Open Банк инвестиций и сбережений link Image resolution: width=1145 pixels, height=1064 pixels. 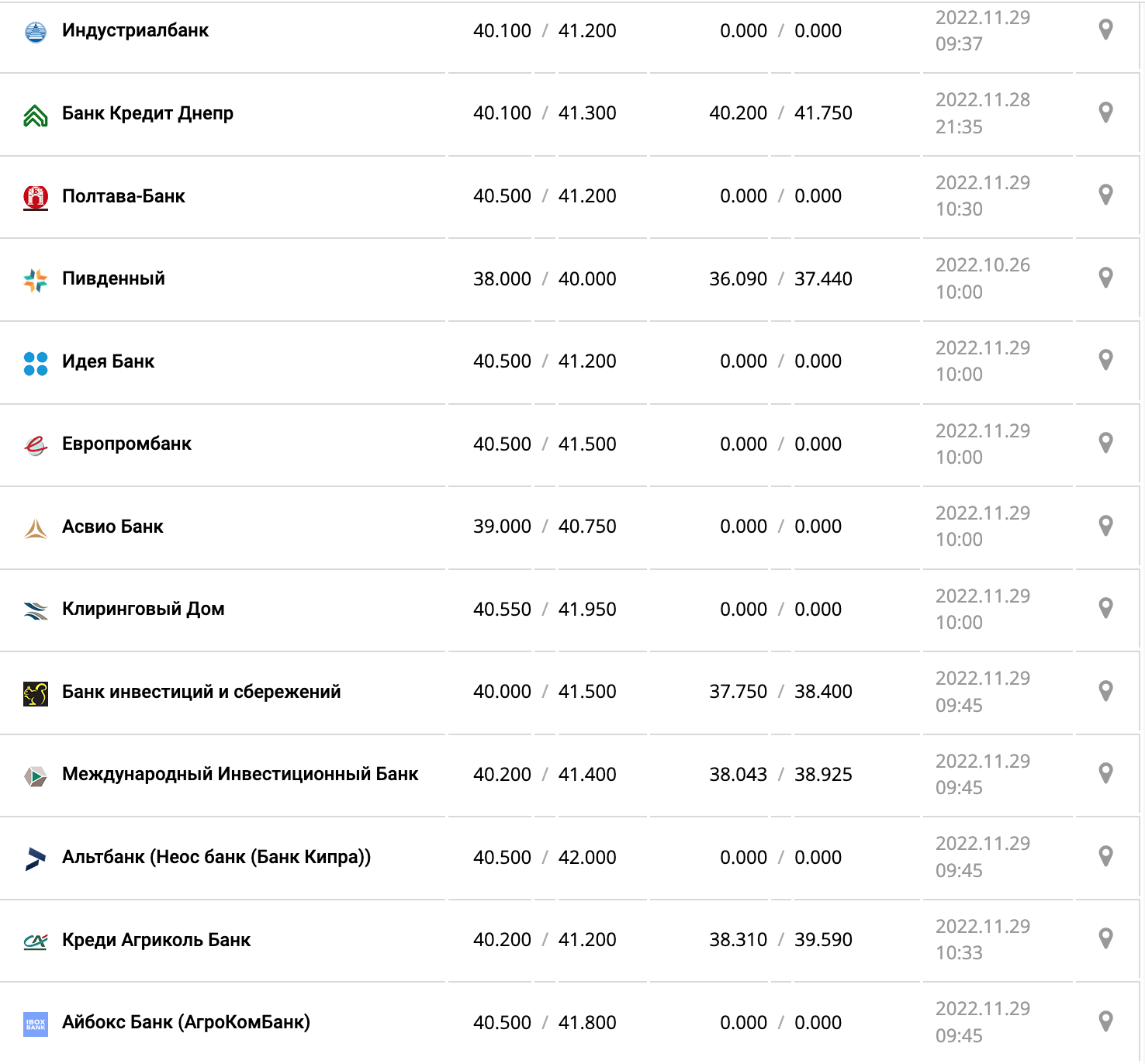tap(201, 692)
